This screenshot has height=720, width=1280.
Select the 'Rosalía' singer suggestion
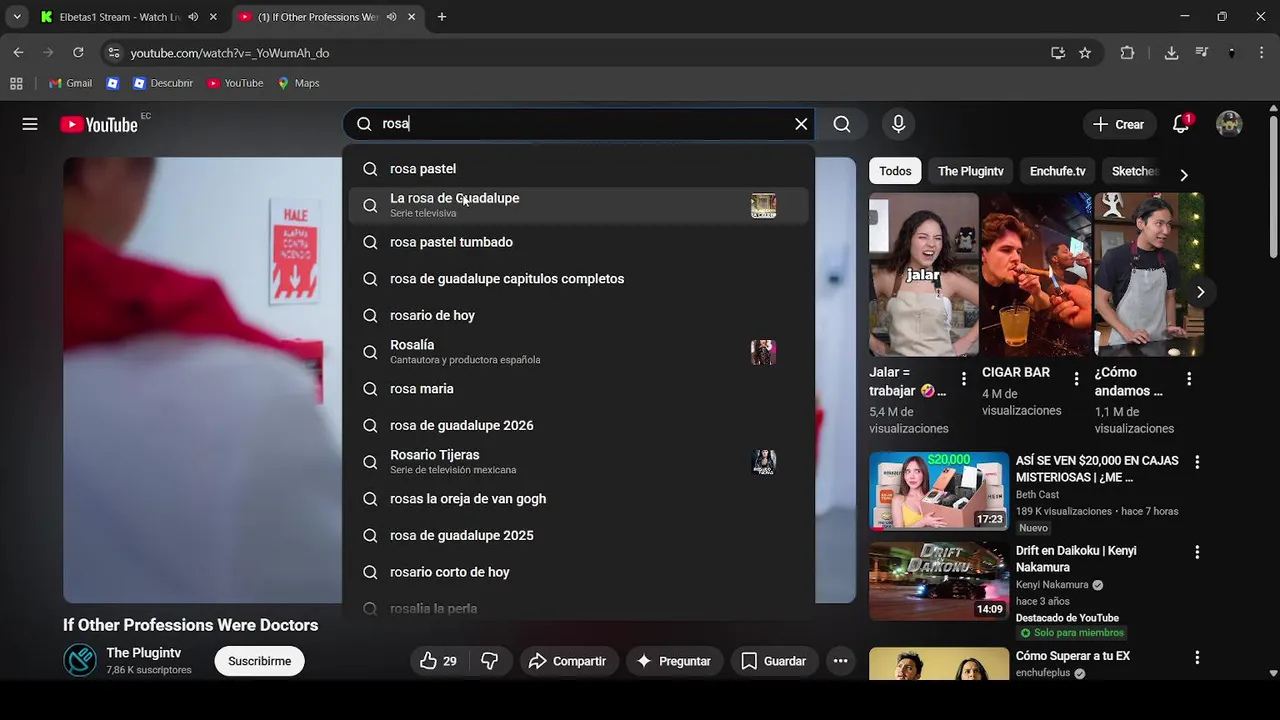579,352
